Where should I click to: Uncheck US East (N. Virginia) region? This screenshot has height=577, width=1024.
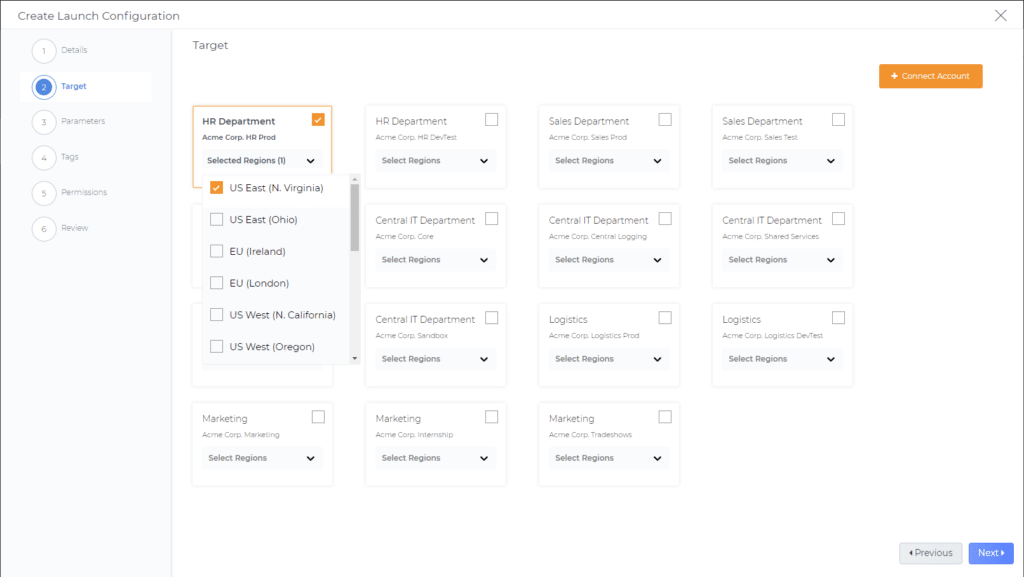pos(217,188)
